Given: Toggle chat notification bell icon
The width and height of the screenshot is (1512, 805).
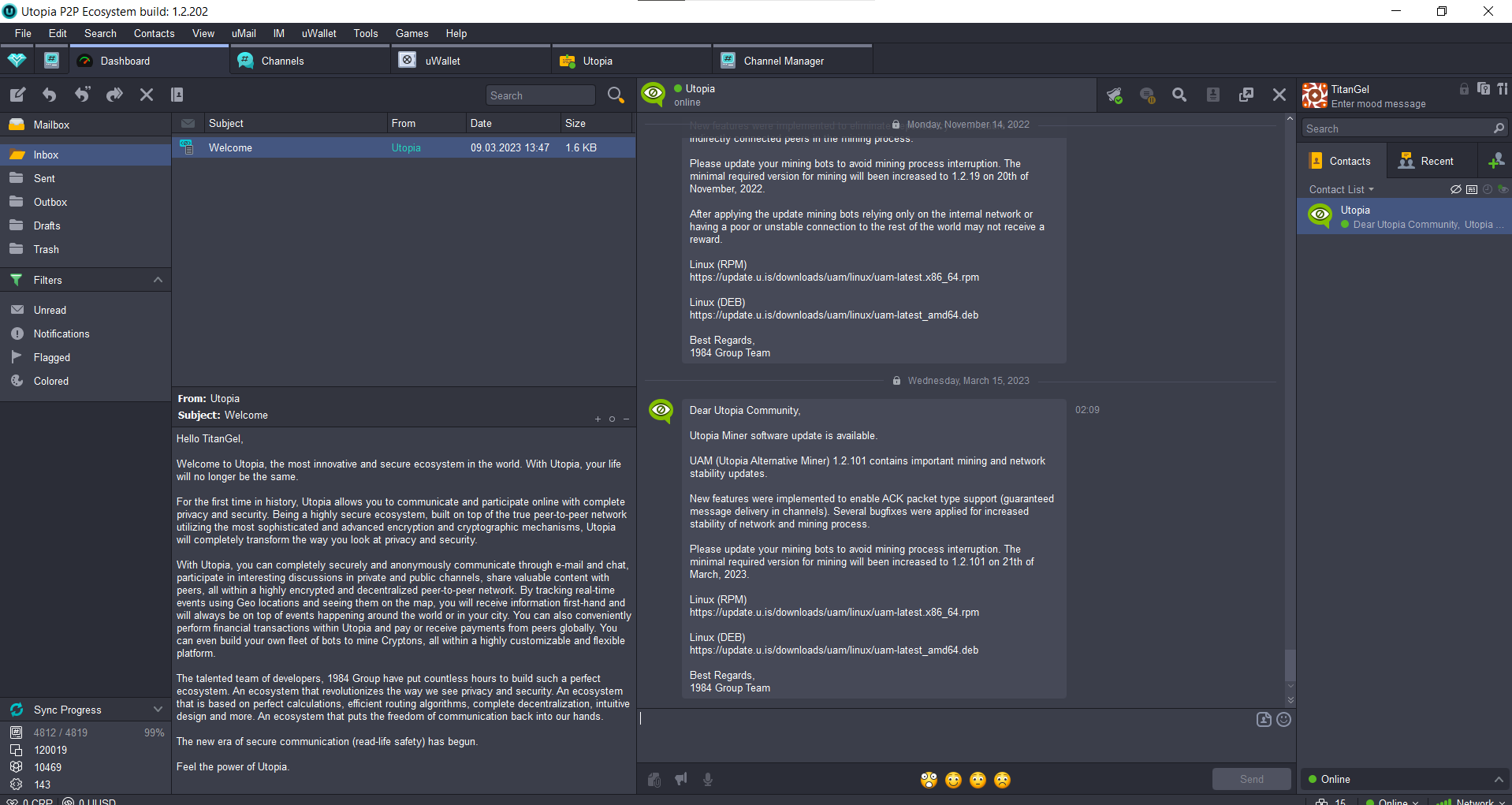Looking at the screenshot, I should [x=1114, y=95].
